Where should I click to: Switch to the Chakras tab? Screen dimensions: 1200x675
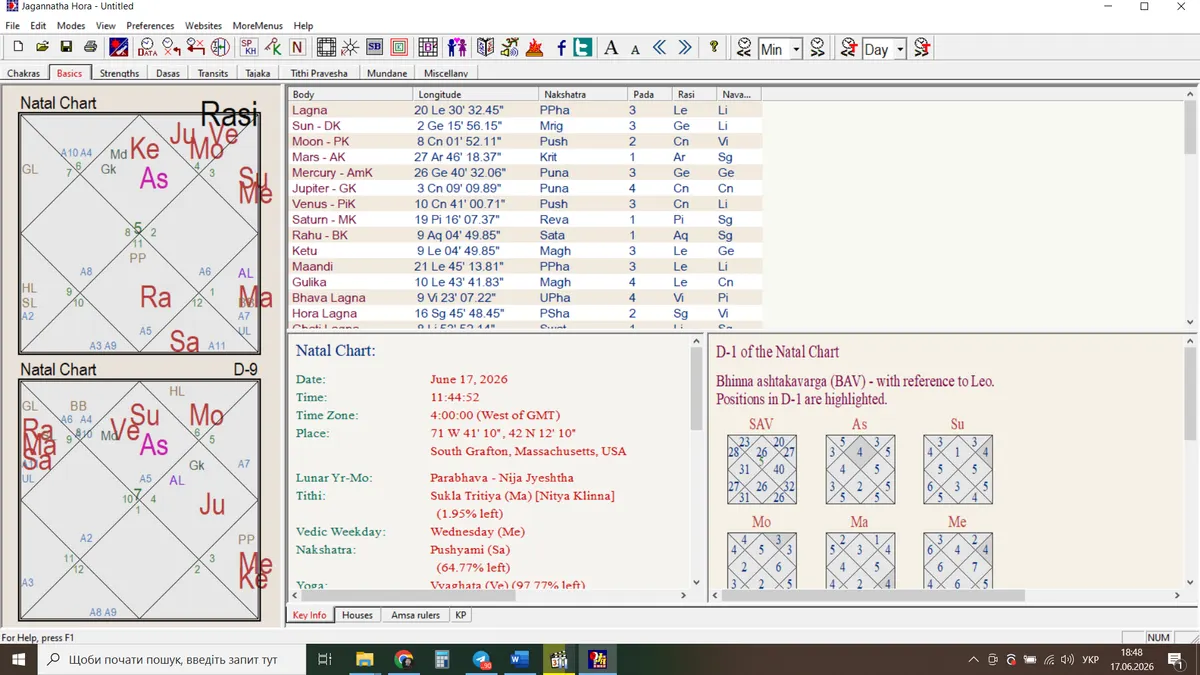tap(24, 73)
